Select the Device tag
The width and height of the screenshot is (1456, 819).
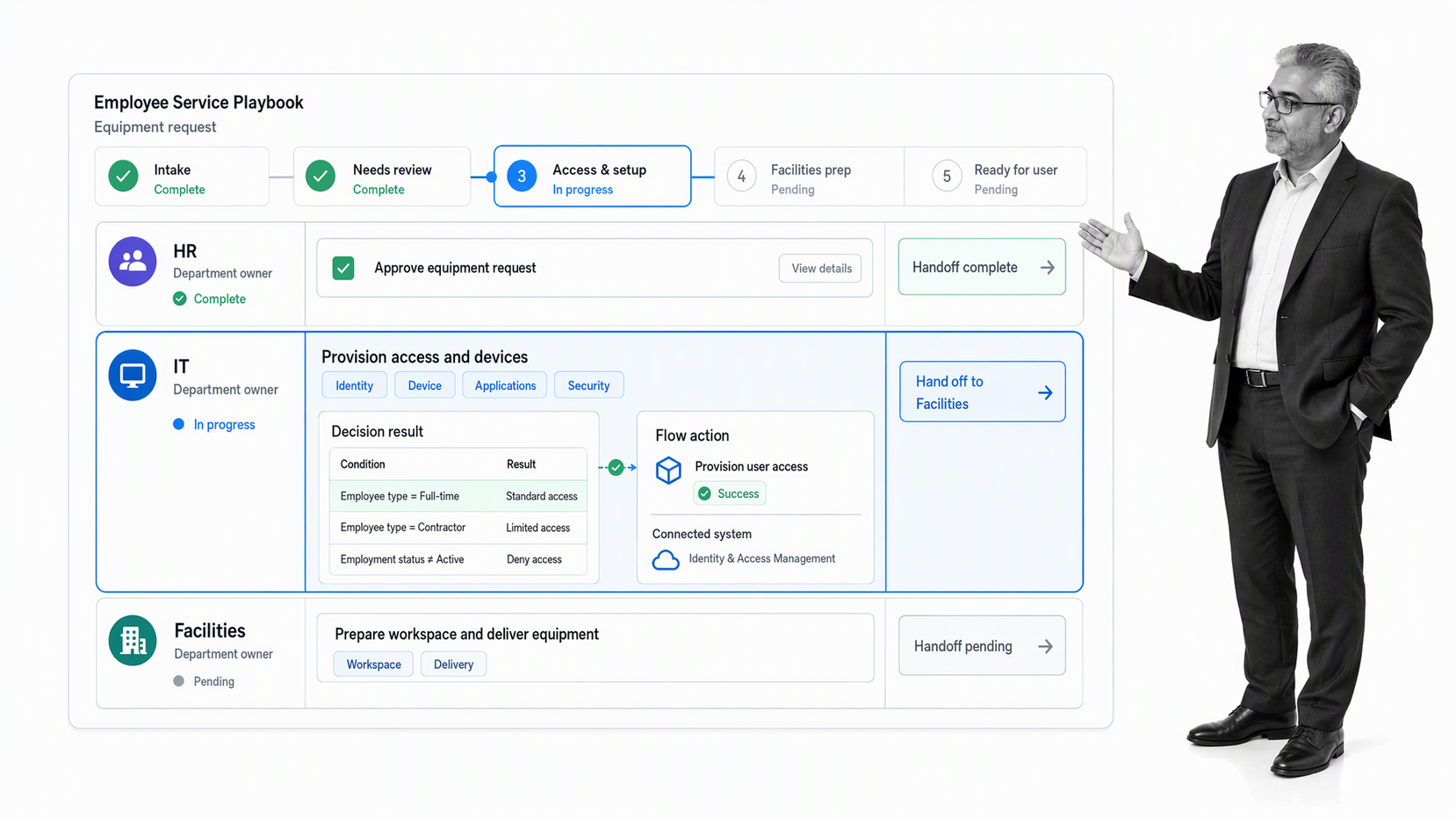click(x=425, y=385)
